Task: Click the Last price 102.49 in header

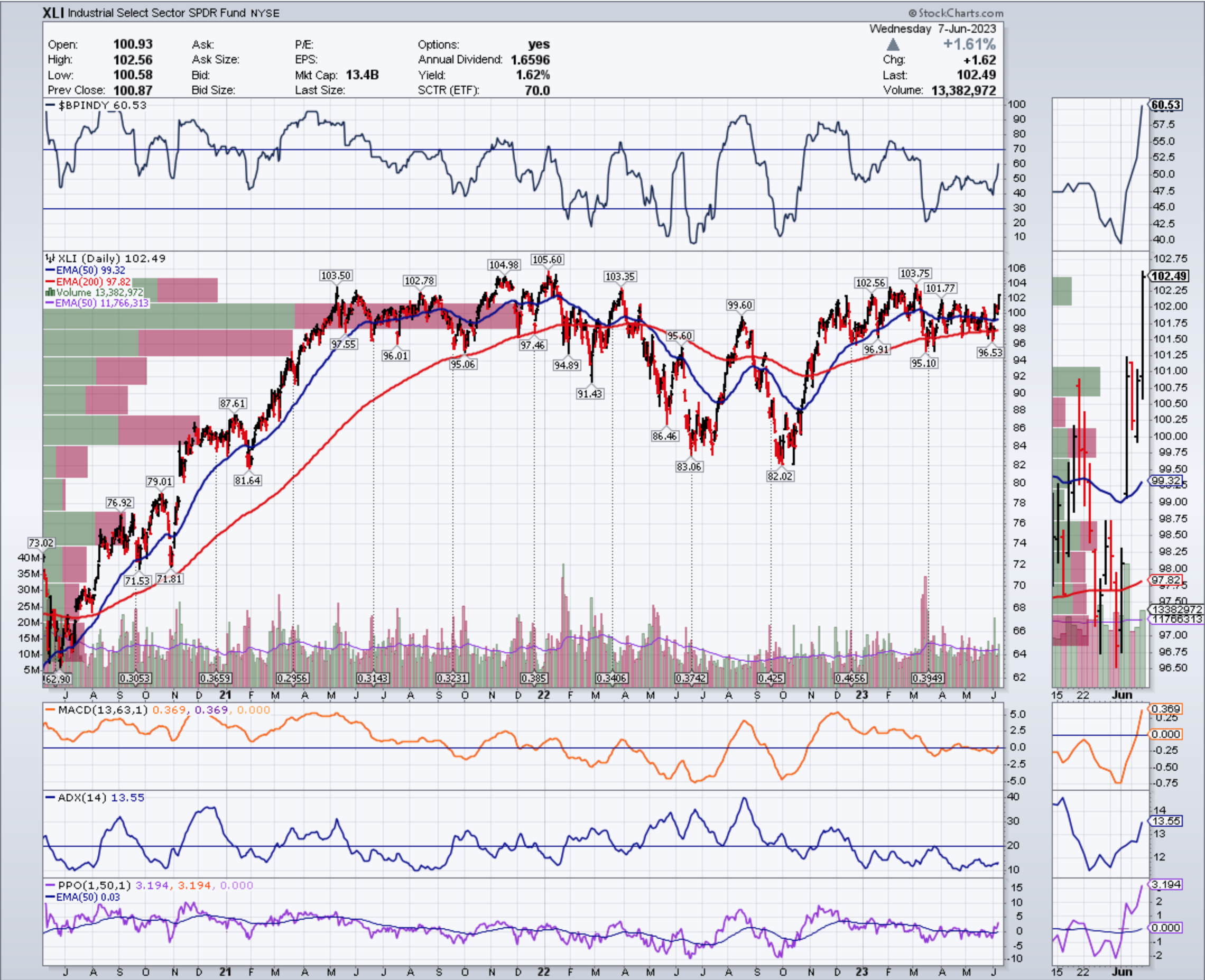Action: [976, 75]
